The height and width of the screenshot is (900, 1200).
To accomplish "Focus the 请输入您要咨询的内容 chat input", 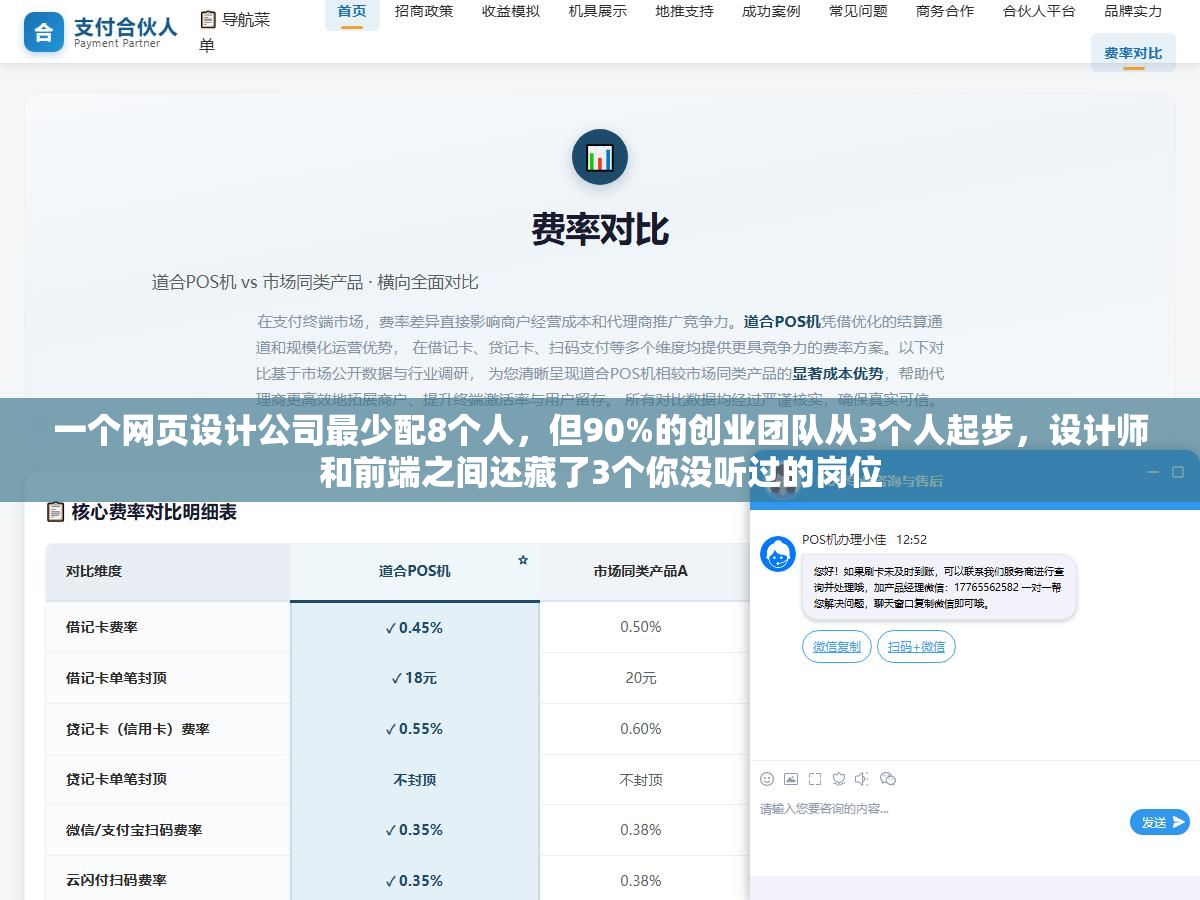I will click(940, 808).
